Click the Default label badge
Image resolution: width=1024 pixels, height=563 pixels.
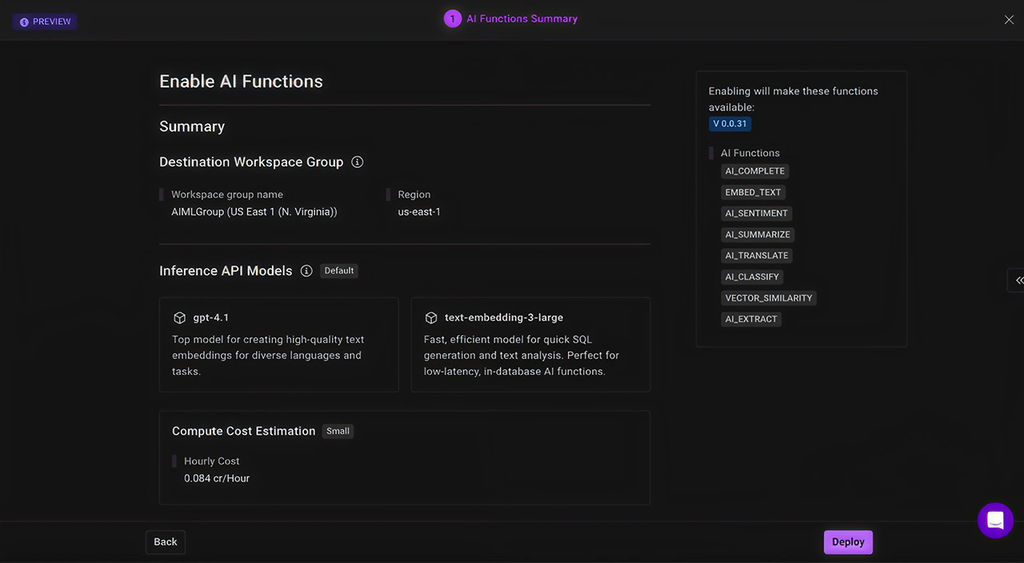tap(339, 271)
